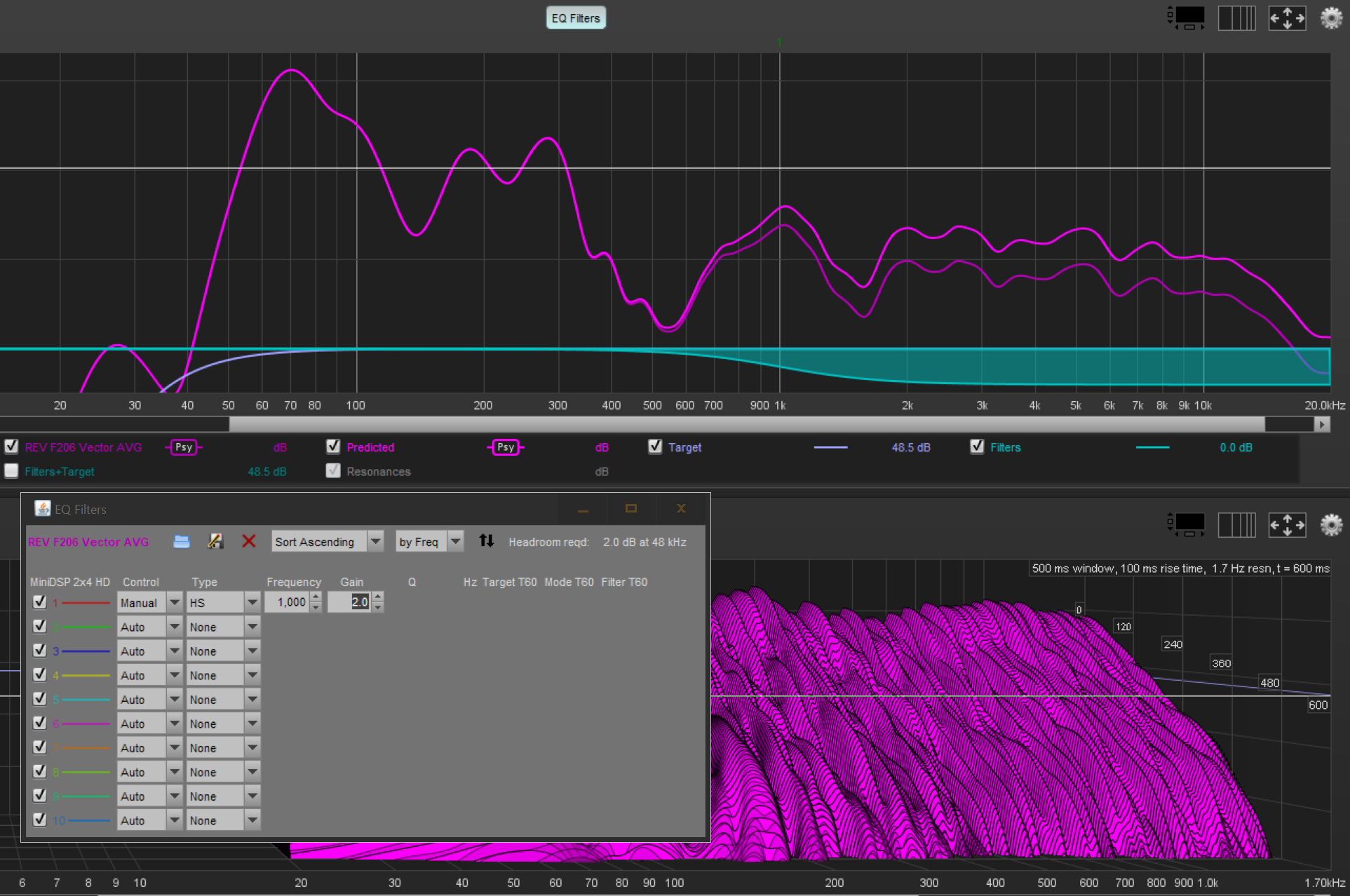Open filter 1 Control dropdown showing Manual
This screenshot has width=1350, height=896.
[149, 602]
